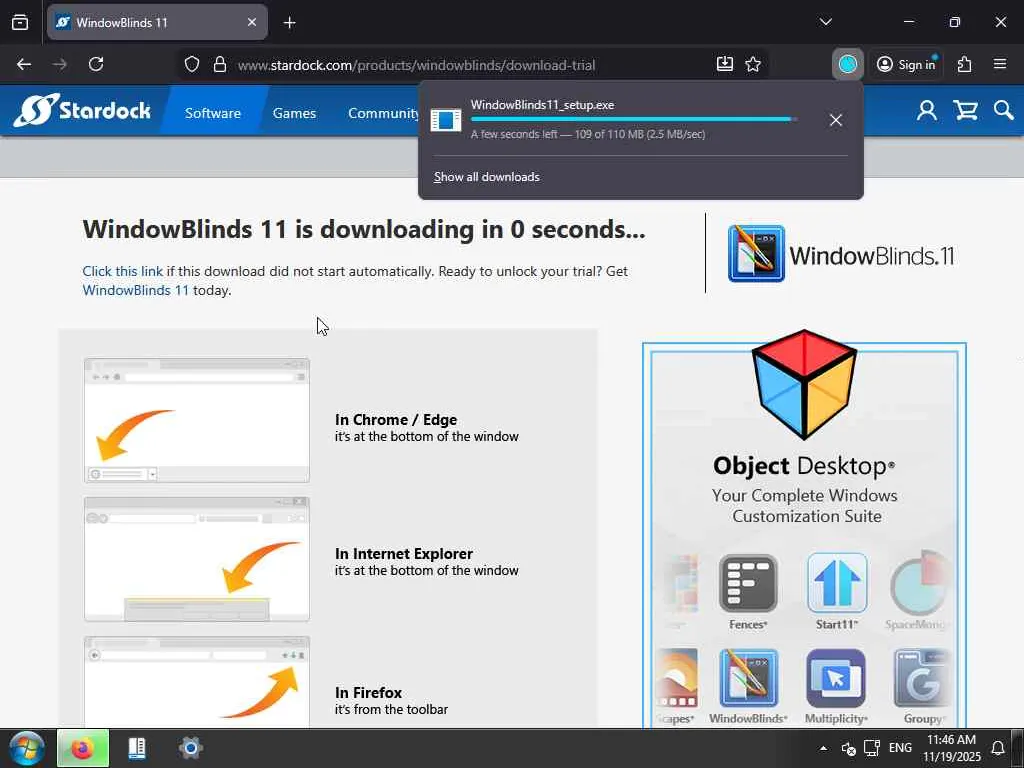Click the WindowBlinds.11 product logo
Image resolution: width=1024 pixels, height=768 pixels.
pos(841,254)
